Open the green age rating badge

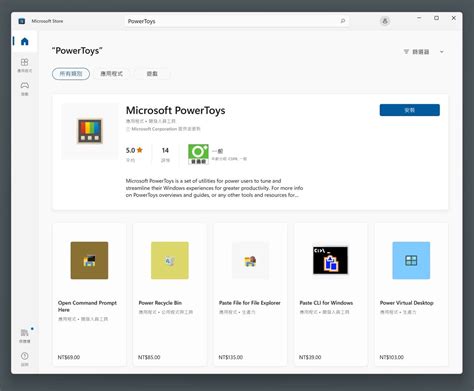[198, 154]
